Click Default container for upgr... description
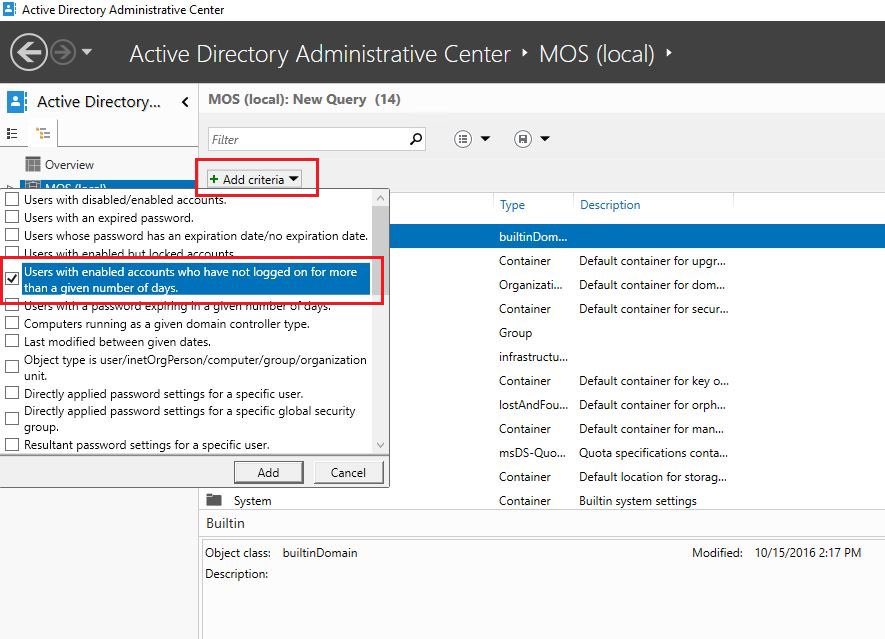The image size is (885, 639). pyautogui.click(x=652, y=261)
